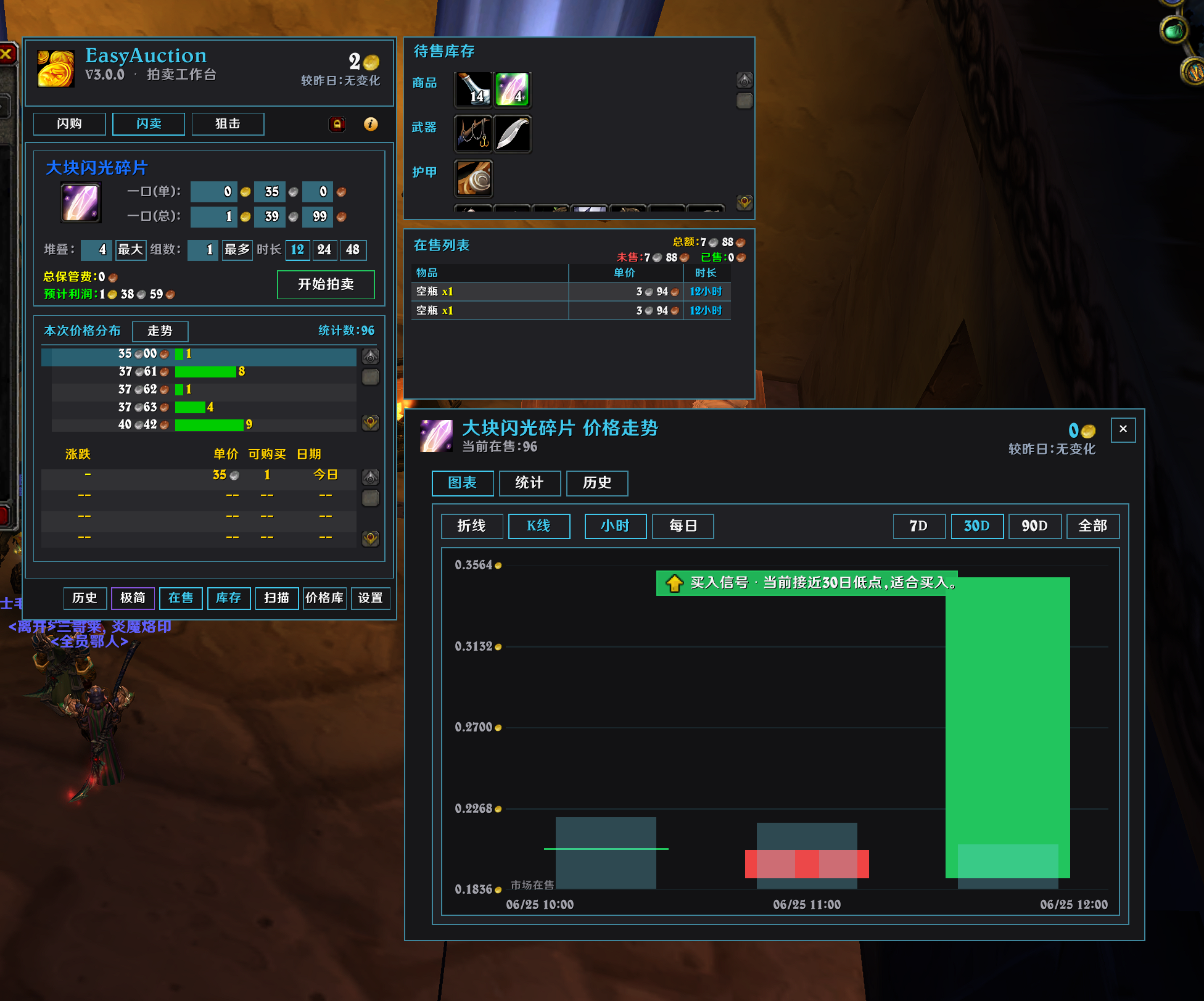Click the red lock icon
The image size is (1204, 1001).
[337, 124]
